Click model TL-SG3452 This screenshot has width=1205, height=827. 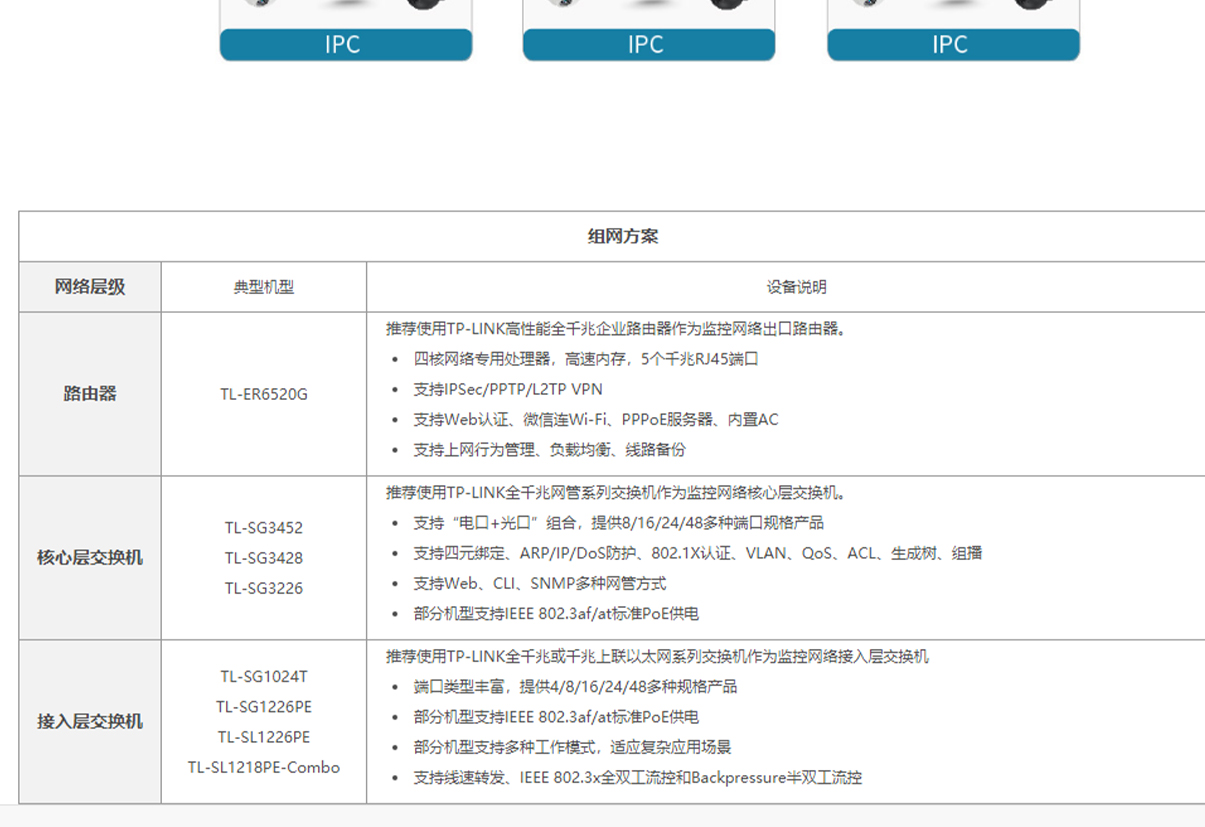264,528
